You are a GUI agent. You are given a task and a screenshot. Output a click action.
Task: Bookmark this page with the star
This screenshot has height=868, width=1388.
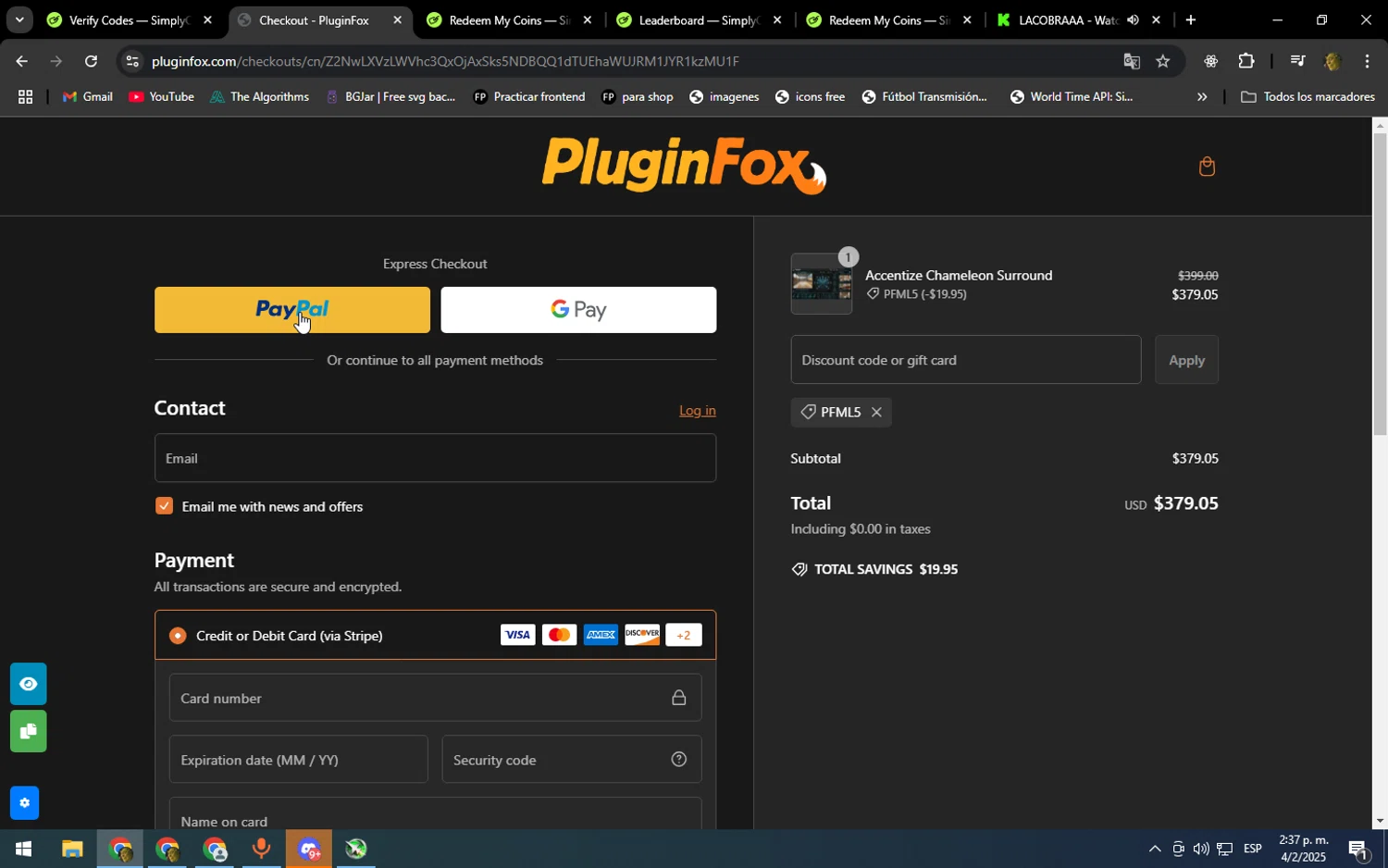[1163, 61]
